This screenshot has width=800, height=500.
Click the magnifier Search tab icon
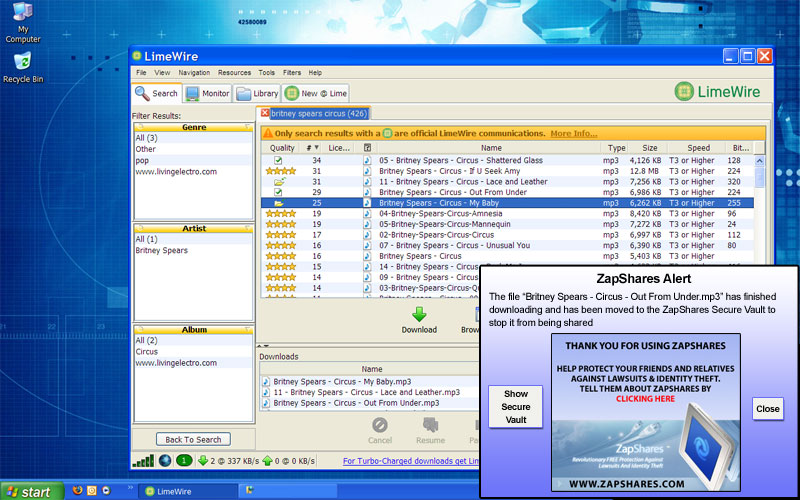point(142,93)
